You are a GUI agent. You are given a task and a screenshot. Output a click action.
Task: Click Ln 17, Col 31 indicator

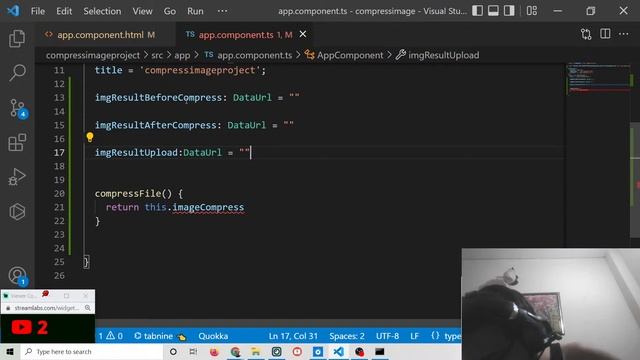293,336
